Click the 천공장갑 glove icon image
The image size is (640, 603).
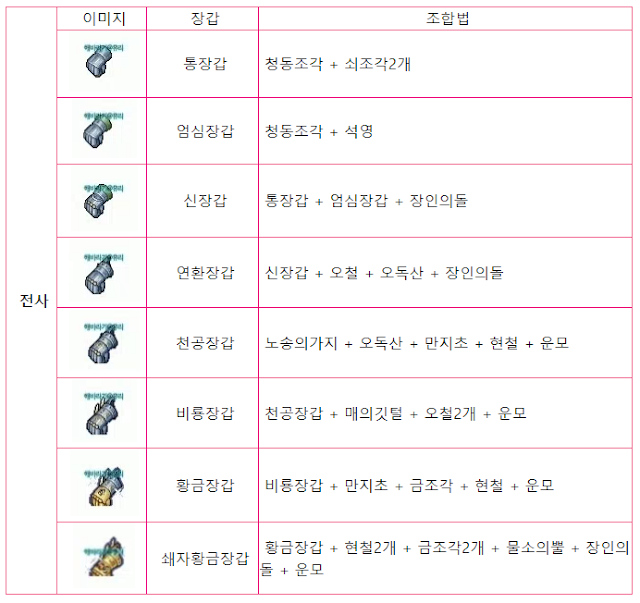click(102, 343)
